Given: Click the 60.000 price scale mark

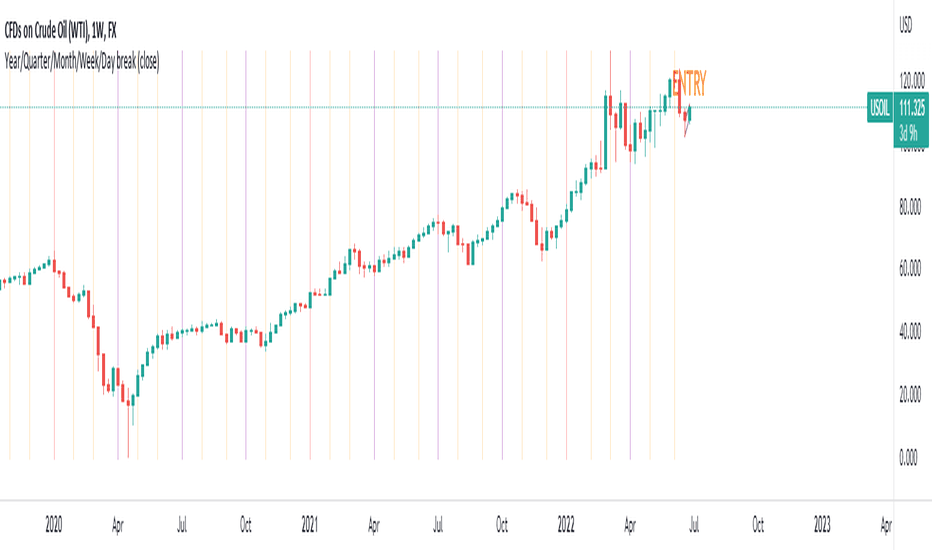Looking at the screenshot, I should 910,268.
